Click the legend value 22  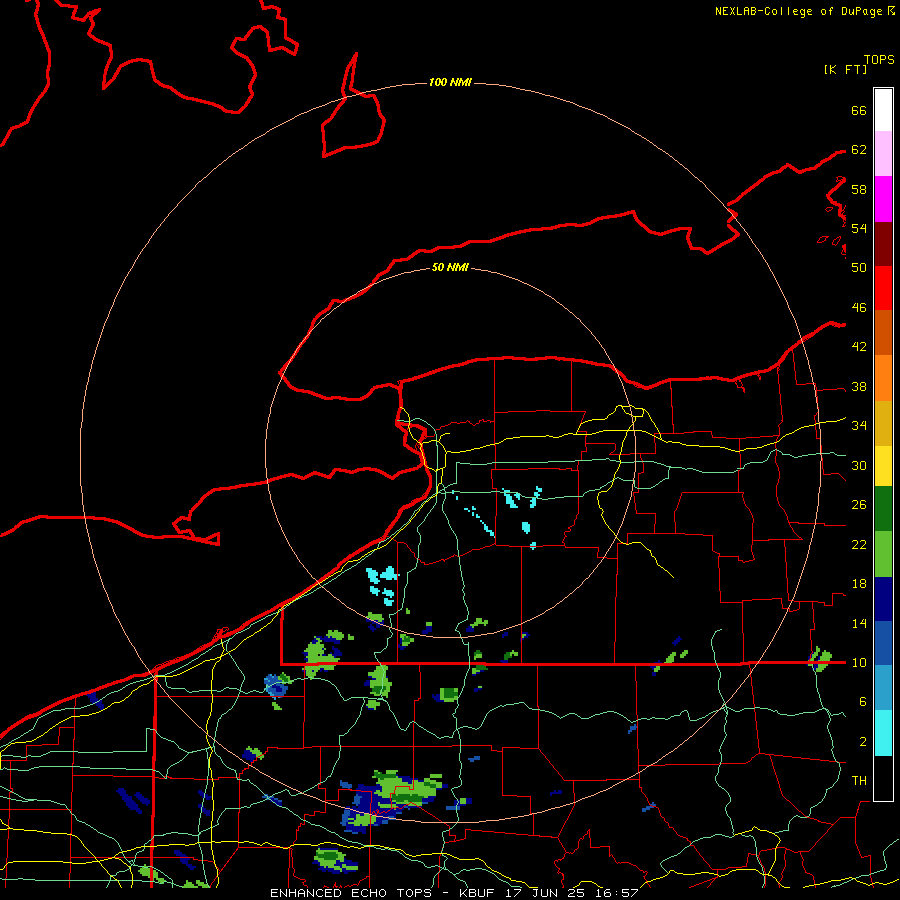pos(859,544)
